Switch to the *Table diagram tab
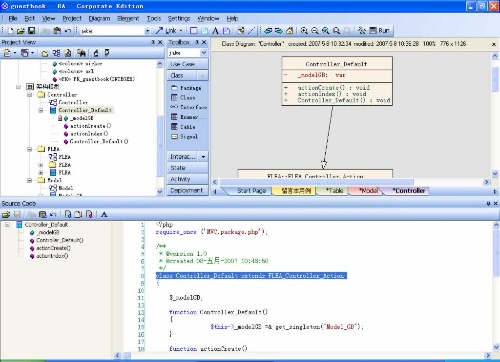 (x=334, y=191)
